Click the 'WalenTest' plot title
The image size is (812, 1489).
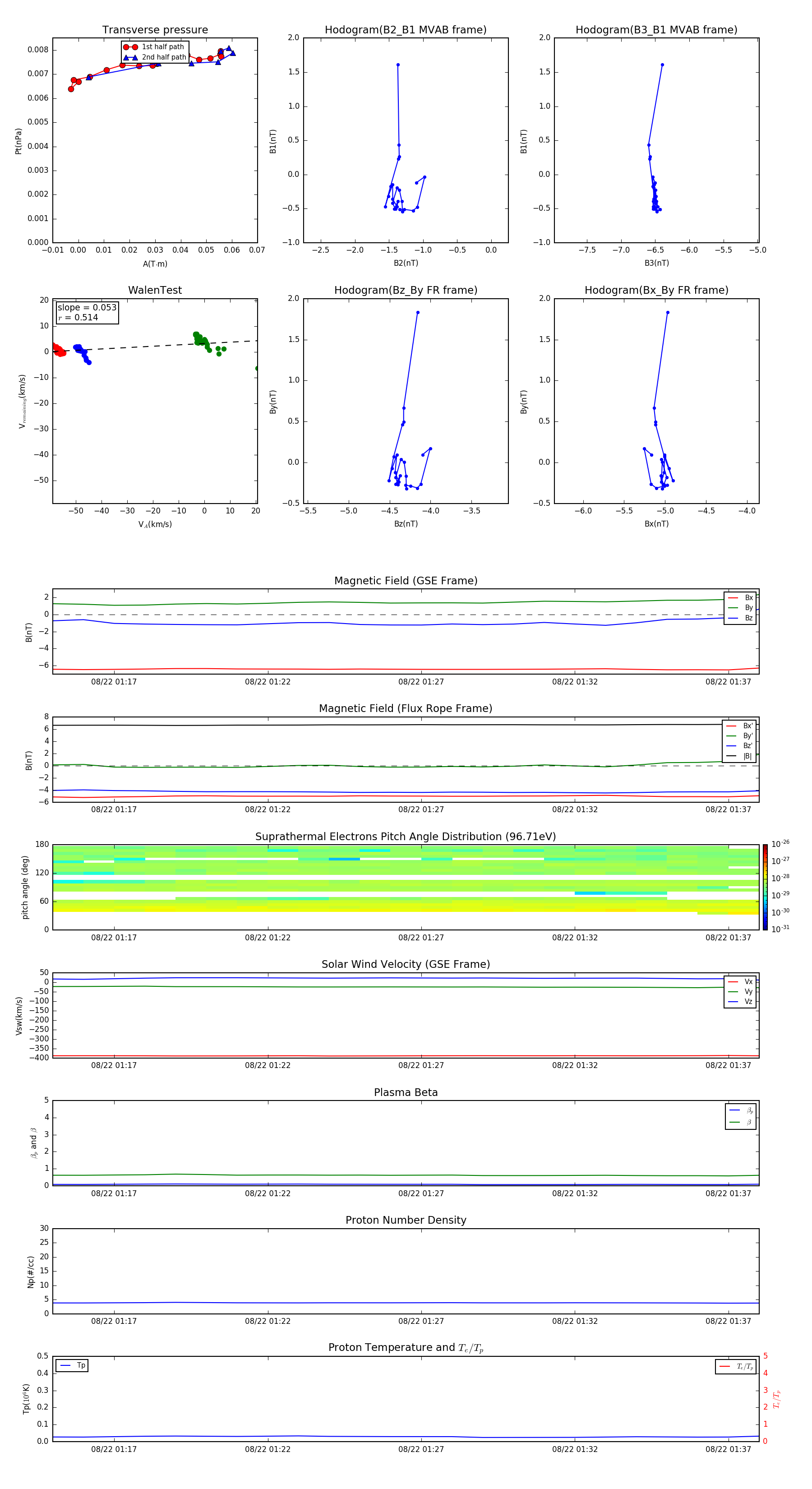[x=155, y=290]
